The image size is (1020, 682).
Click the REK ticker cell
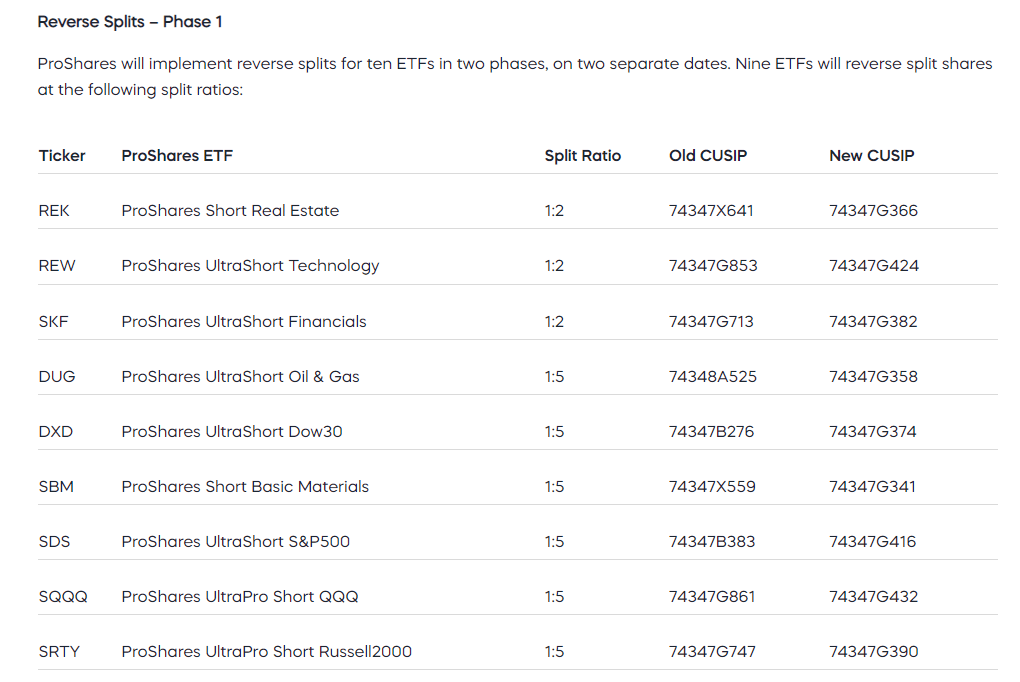pyautogui.click(x=54, y=211)
